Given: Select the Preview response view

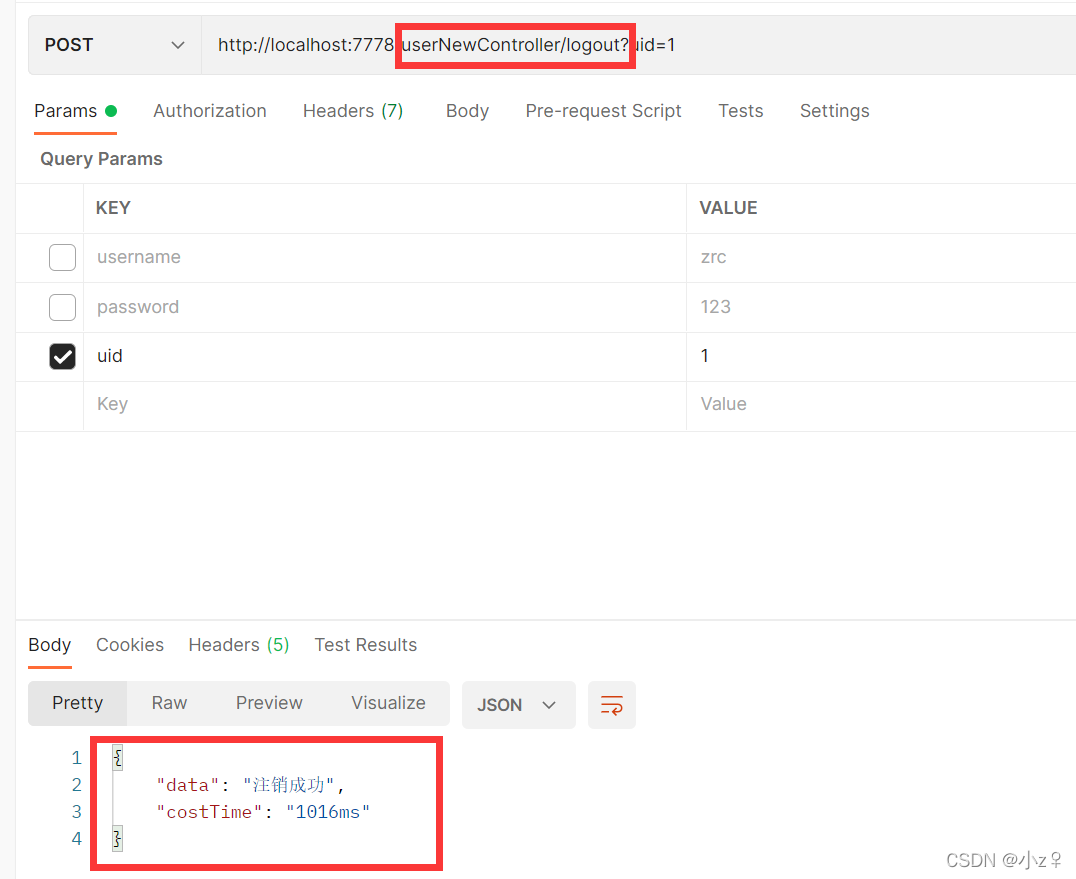Looking at the screenshot, I should coord(269,703).
